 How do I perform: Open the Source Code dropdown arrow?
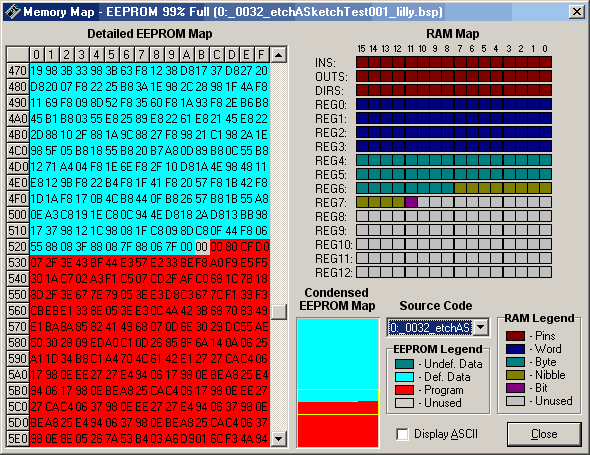(x=481, y=327)
